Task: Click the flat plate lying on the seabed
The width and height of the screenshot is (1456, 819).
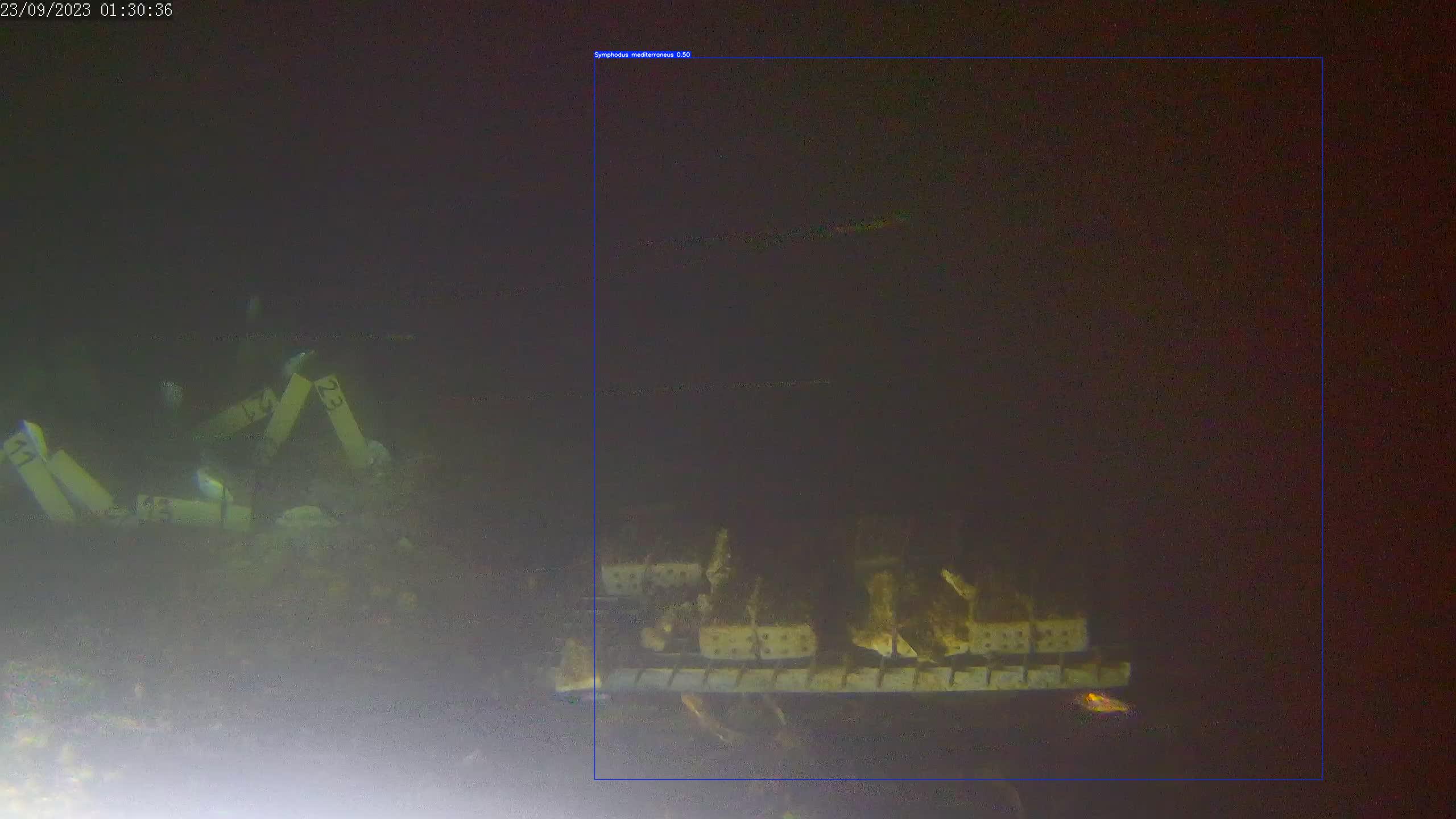Action: point(193,509)
